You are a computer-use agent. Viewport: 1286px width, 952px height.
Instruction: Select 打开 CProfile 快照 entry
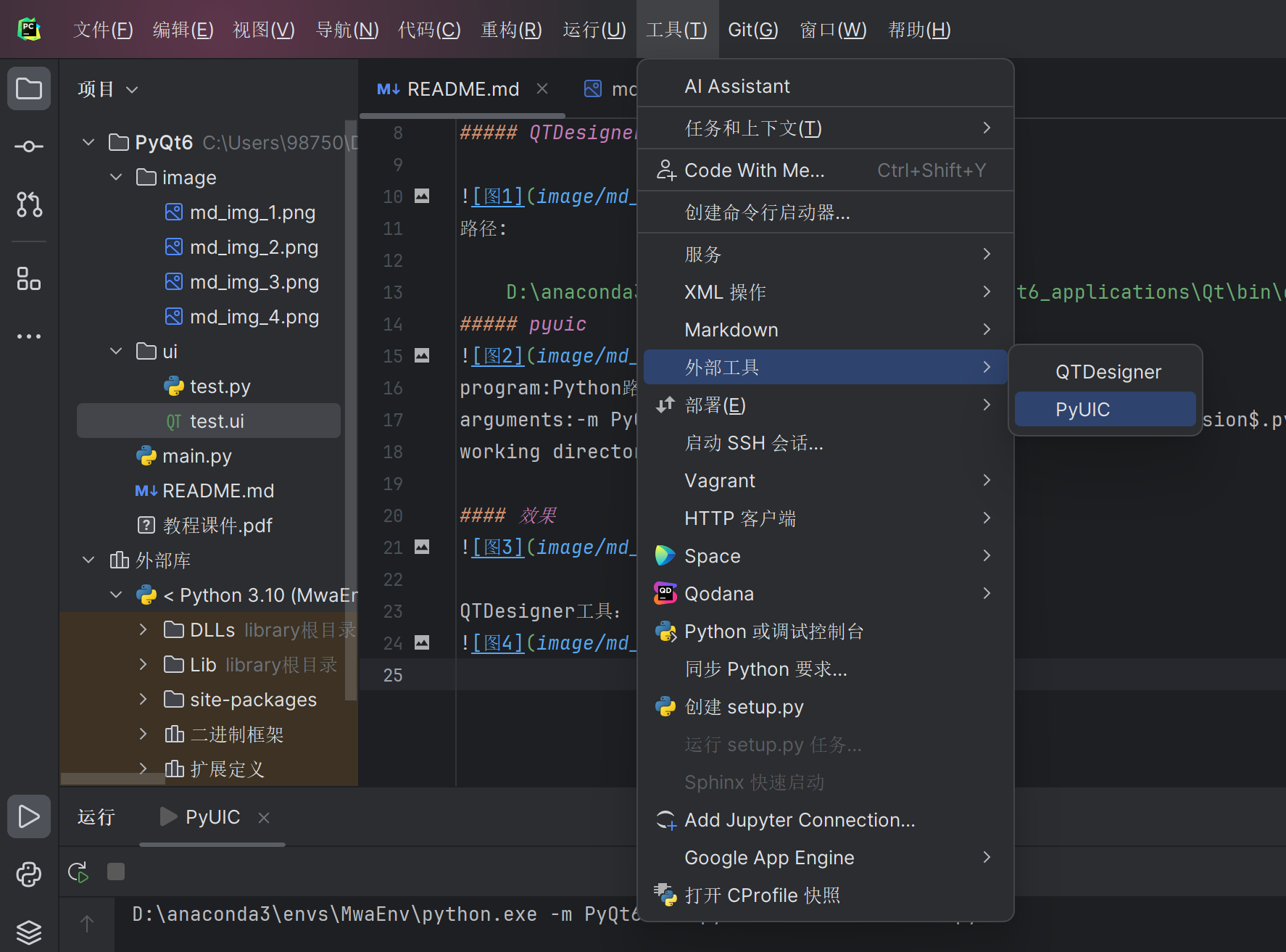point(825,895)
